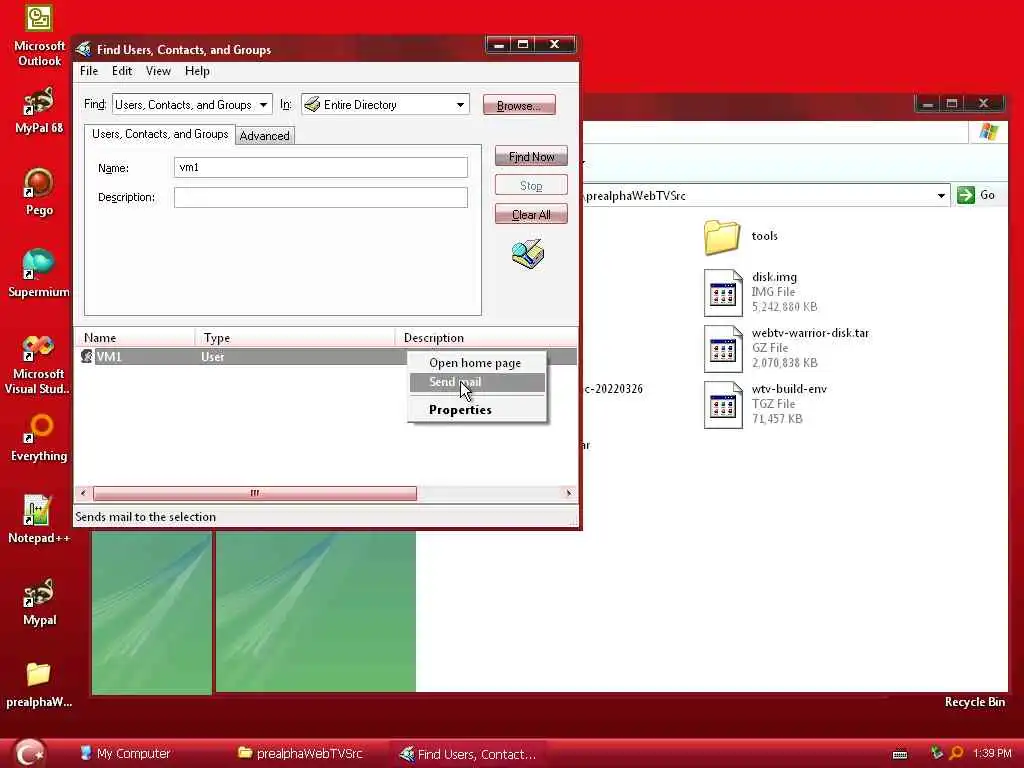Select wtv-build-env TGZ file icon
Screen dimensions: 1024x768
pos(723,405)
